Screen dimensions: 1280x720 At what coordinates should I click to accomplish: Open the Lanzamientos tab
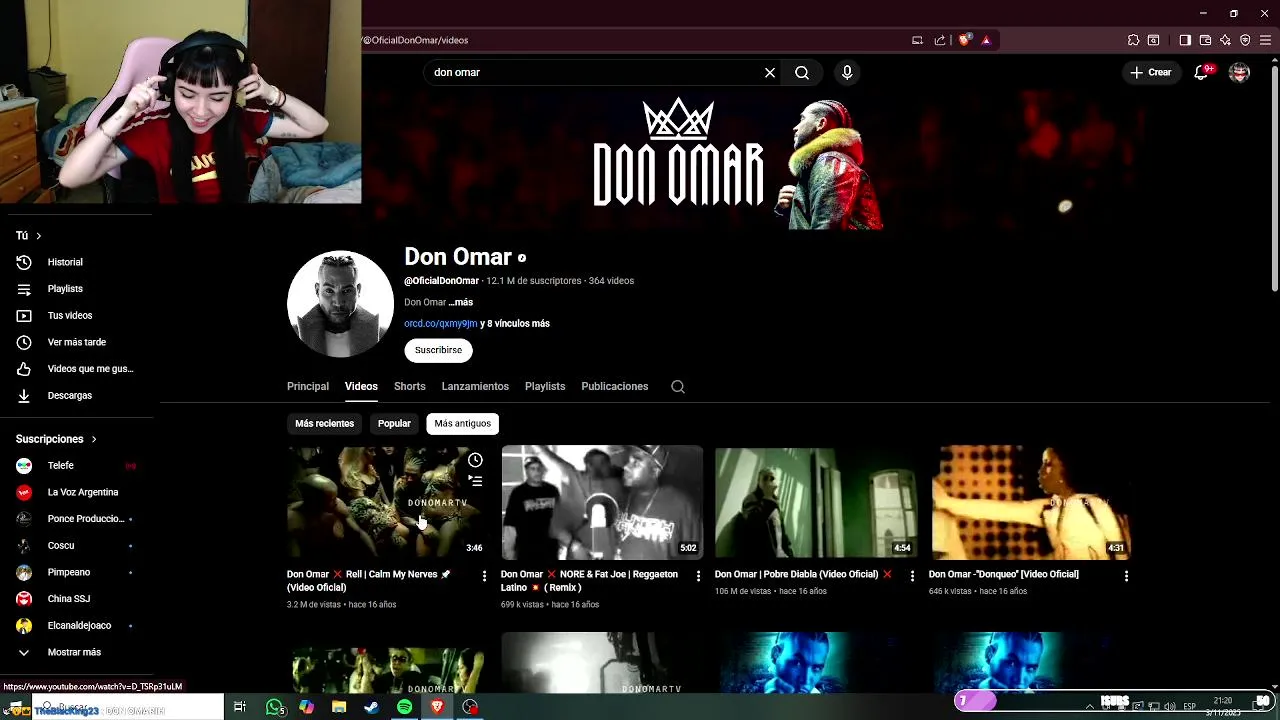(475, 386)
